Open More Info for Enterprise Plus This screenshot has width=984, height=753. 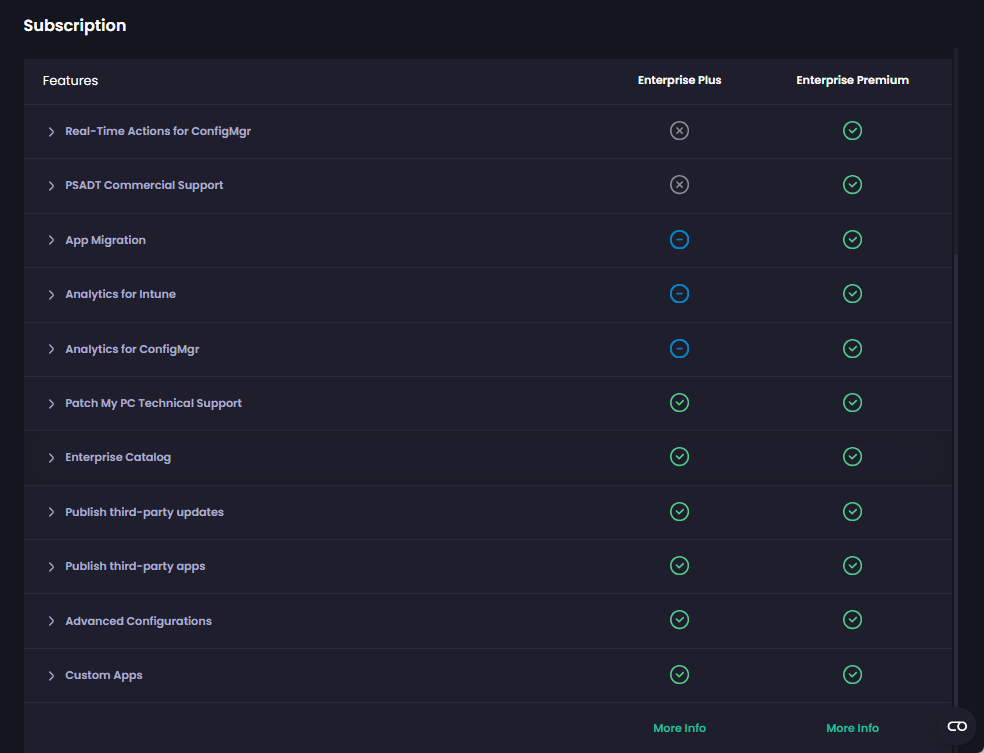(679, 728)
